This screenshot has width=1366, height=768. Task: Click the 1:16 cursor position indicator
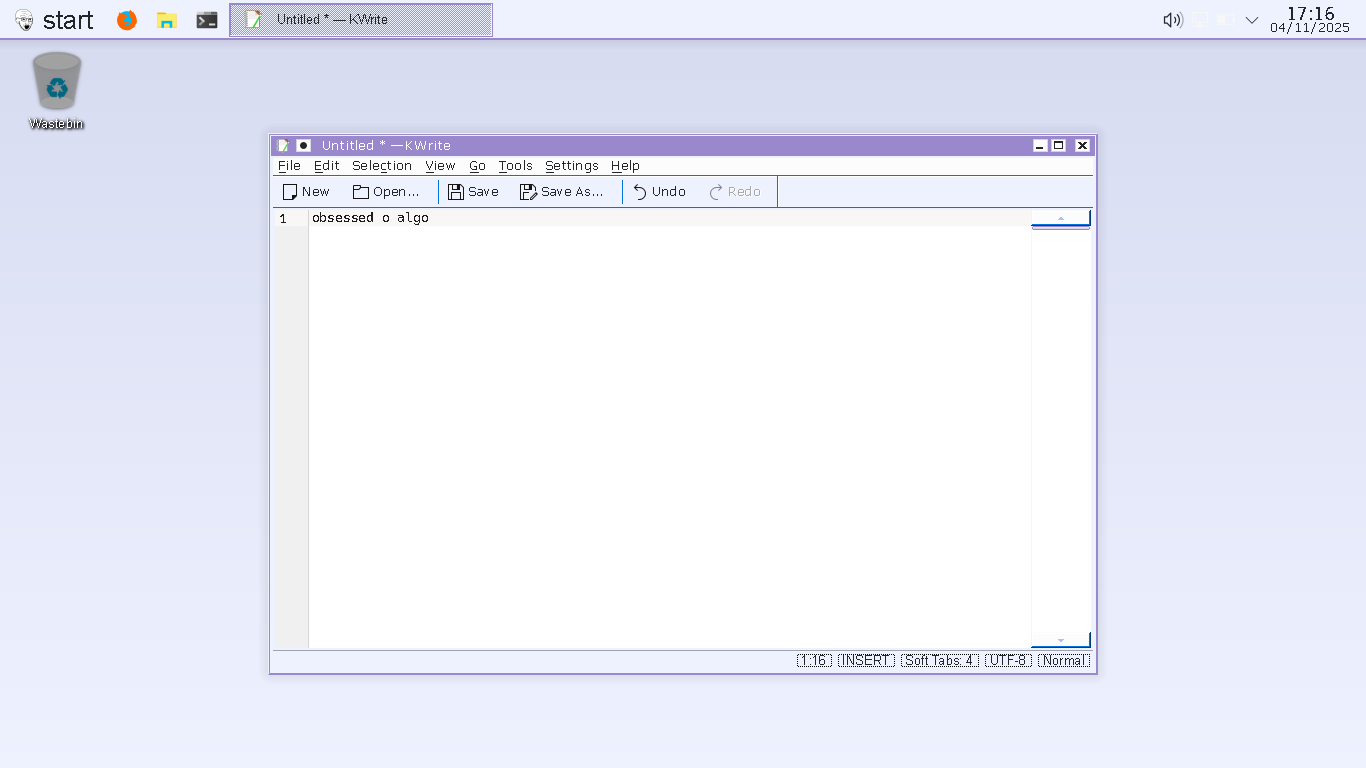click(814, 661)
